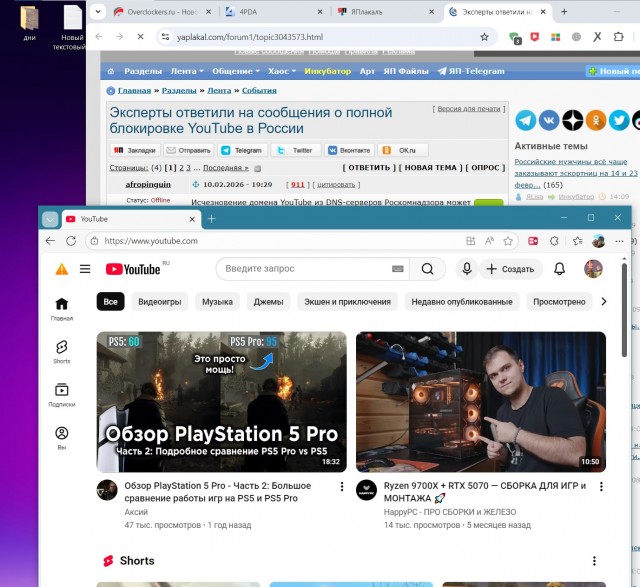This screenshot has height=587, width=640.
Task: Open Edge extensions puzzle icon
Action: [554, 241]
